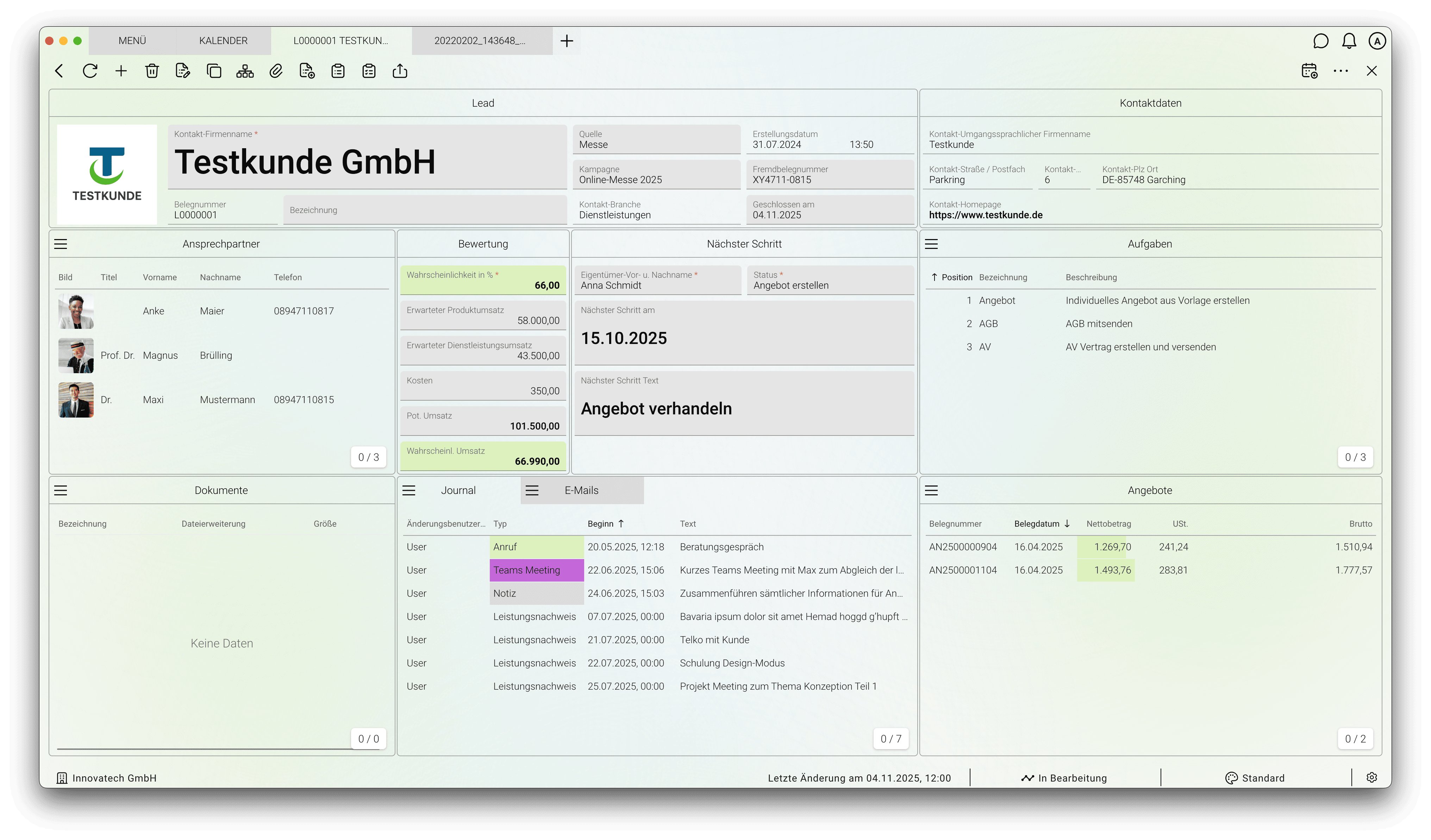Screen dimensions: 1431x840
Task: Click the notification bell icon
Action: click(x=1349, y=41)
